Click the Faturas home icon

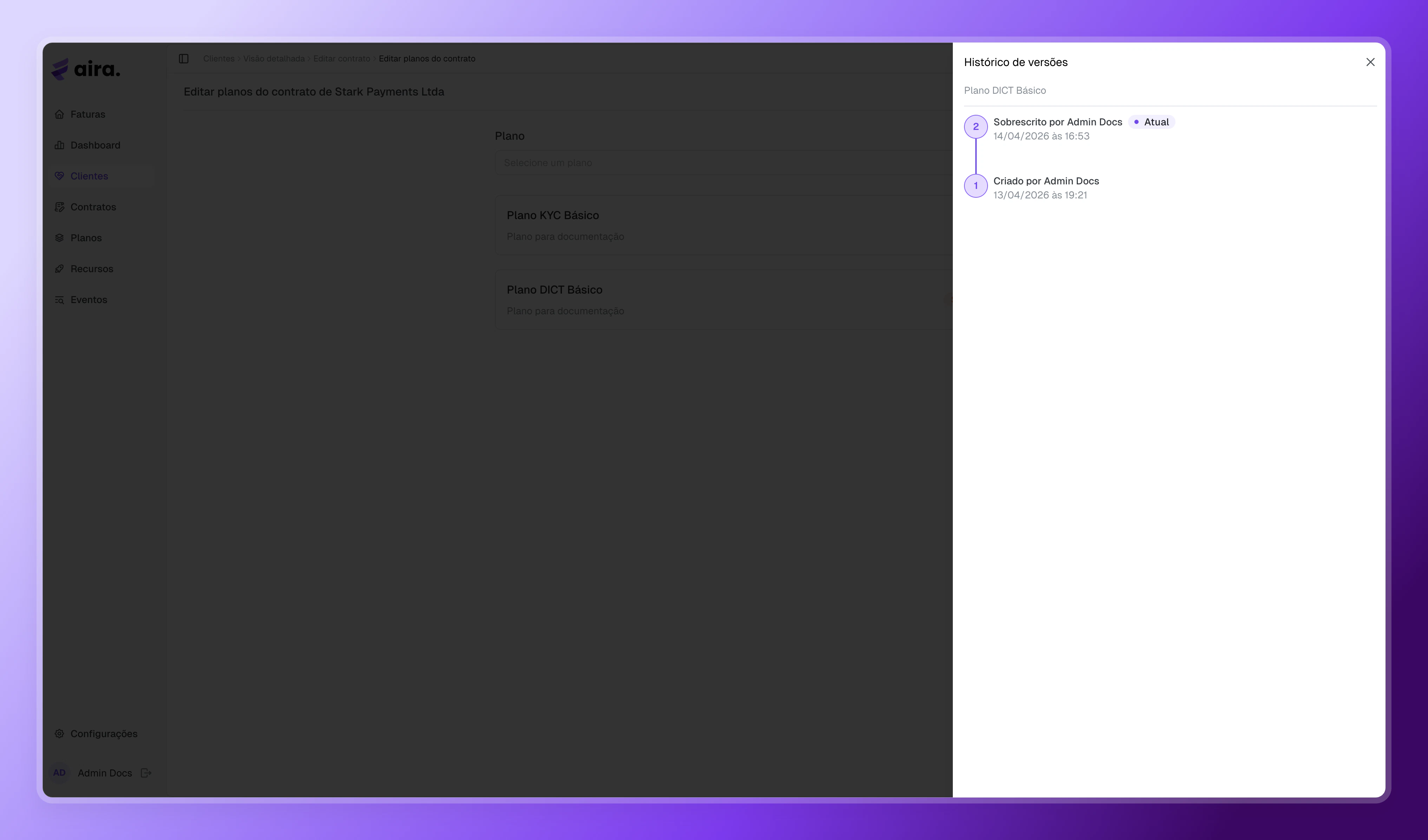59,114
